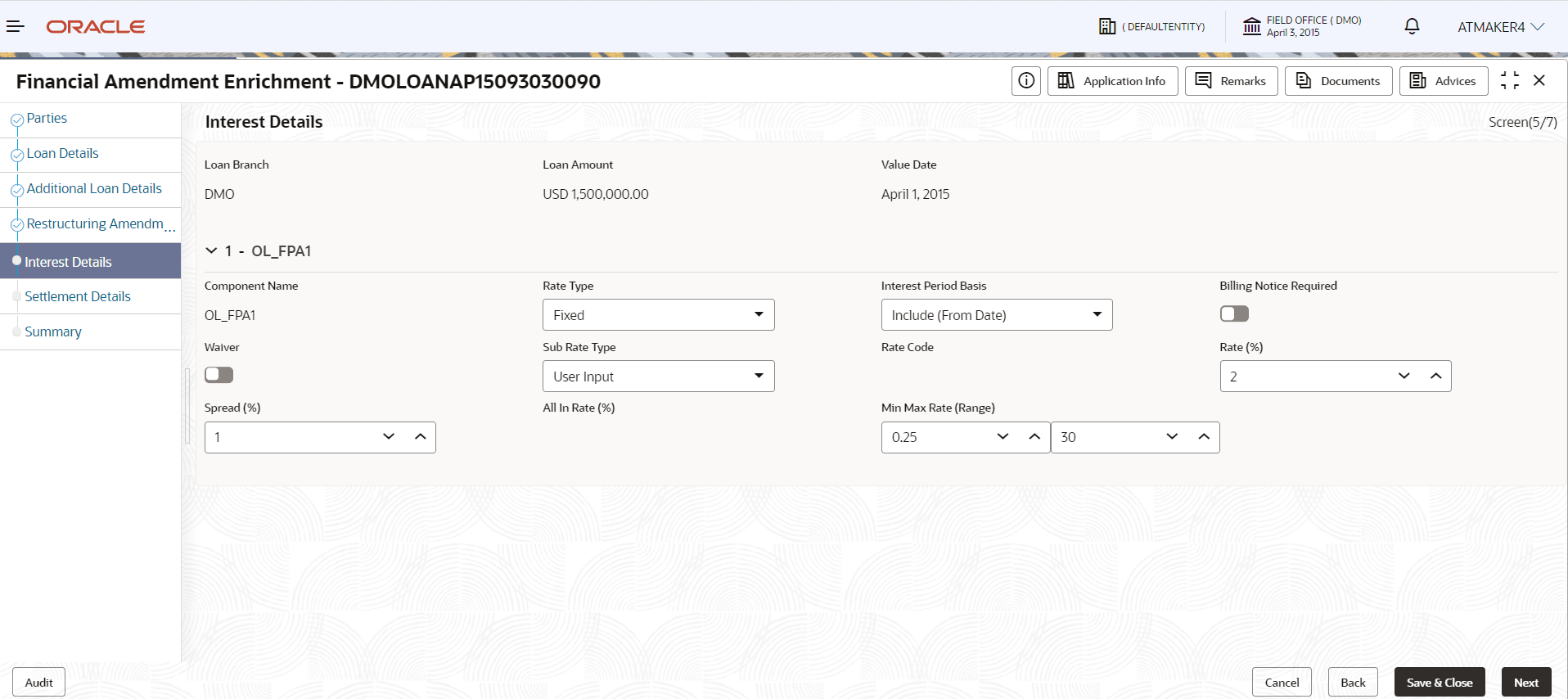Open the Documents panel
Viewport: 1568px width, 699px height.
[1339, 81]
